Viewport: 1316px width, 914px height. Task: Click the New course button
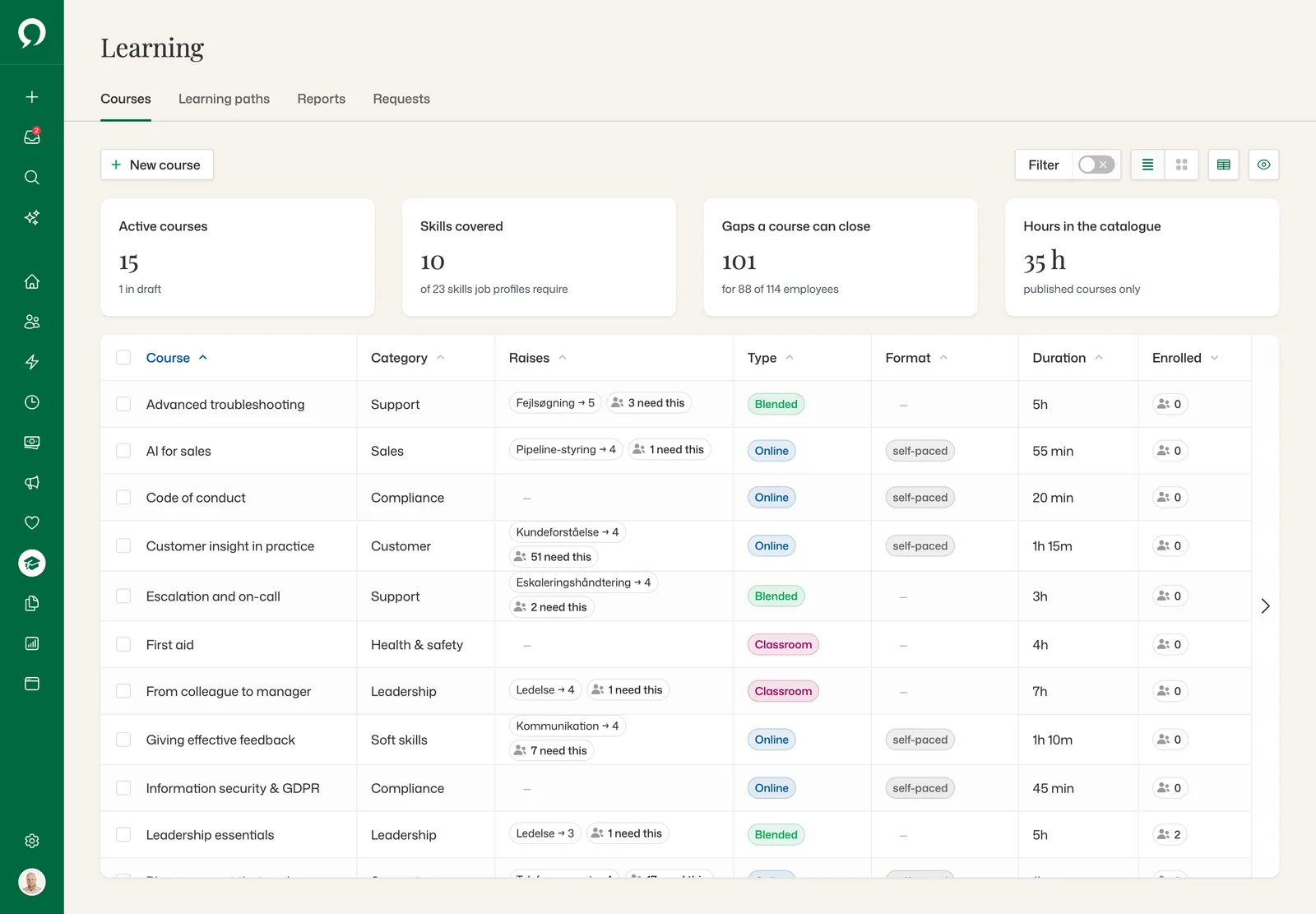[x=157, y=165]
